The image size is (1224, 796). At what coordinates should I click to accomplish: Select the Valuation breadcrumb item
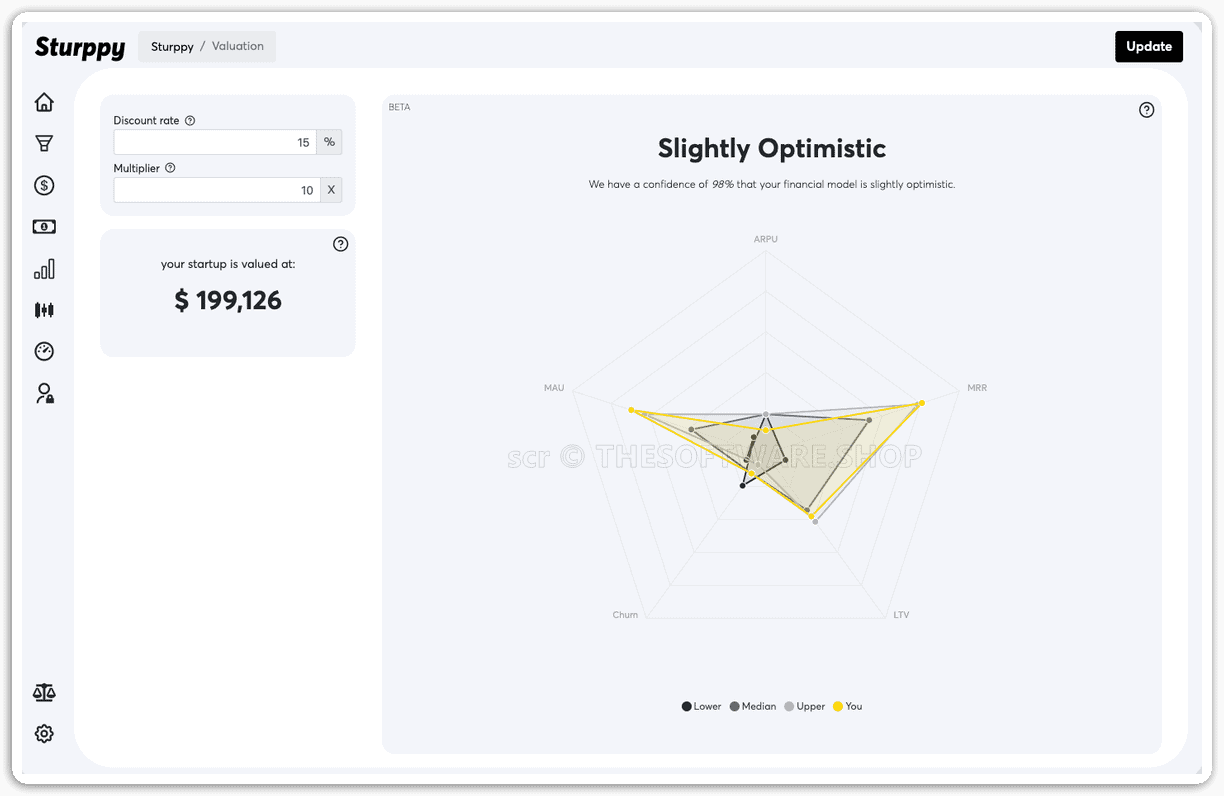point(238,46)
